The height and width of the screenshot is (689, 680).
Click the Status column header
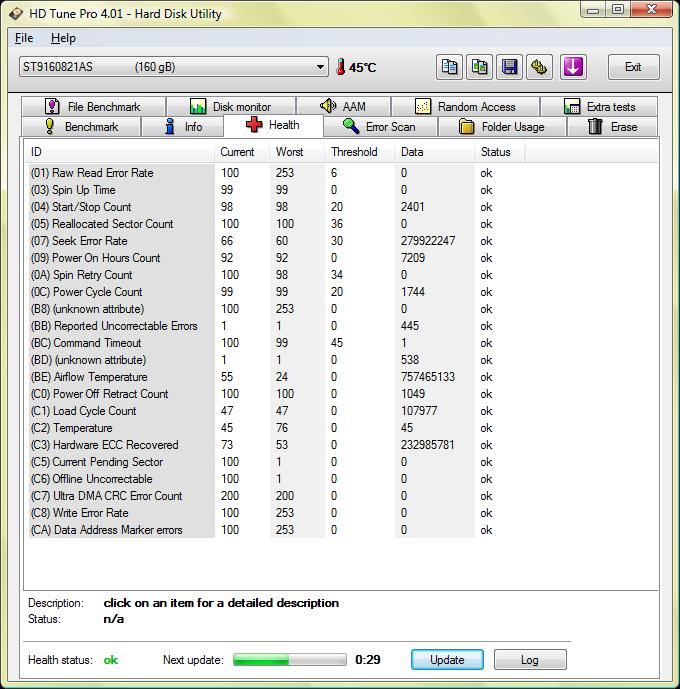[500, 152]
